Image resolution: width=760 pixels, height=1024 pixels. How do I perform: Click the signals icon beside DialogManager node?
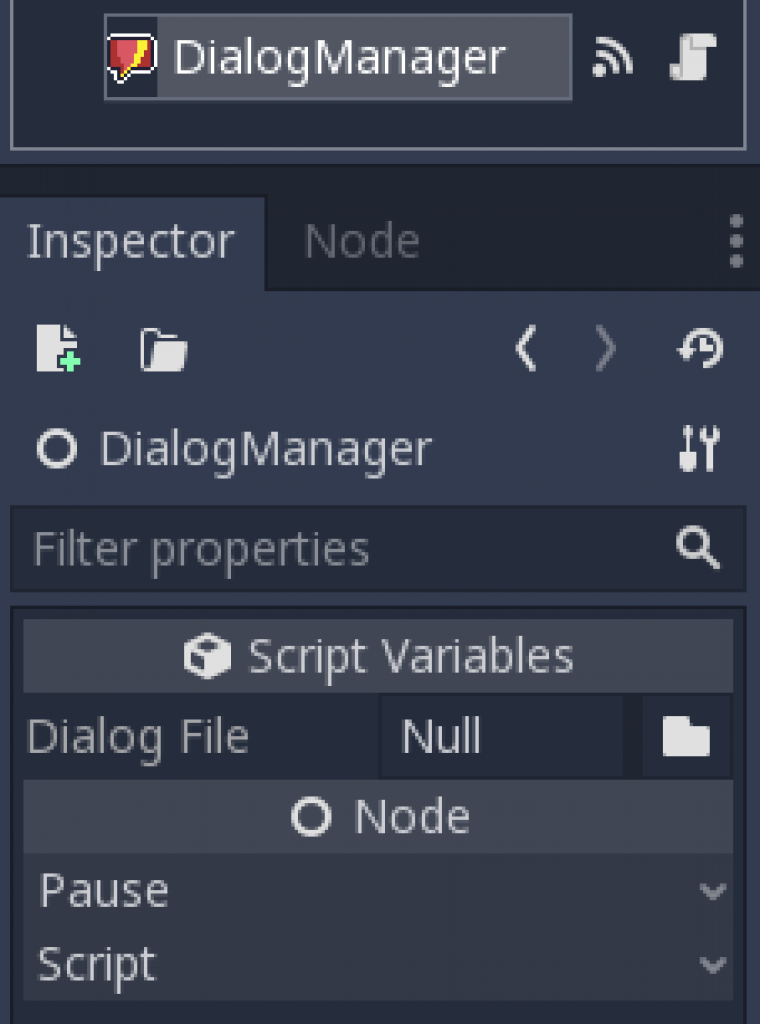click(x=612, y=57)
